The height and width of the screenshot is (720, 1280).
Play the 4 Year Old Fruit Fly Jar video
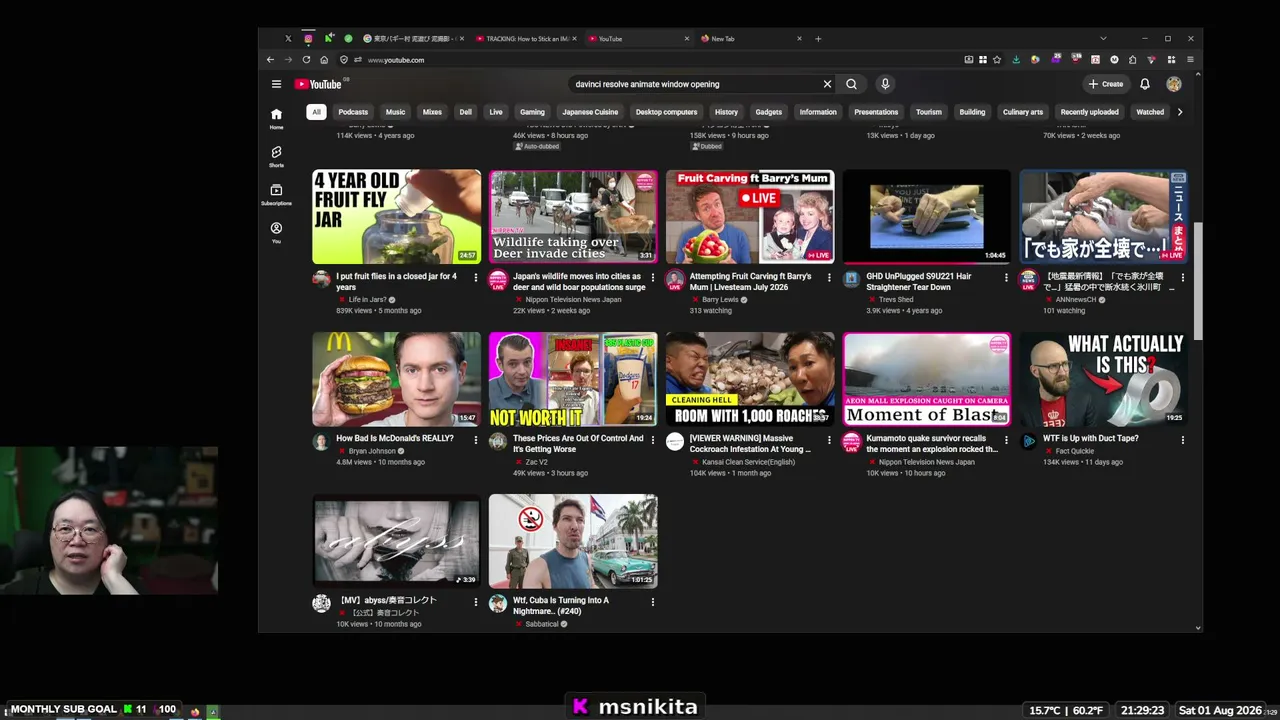397,217
